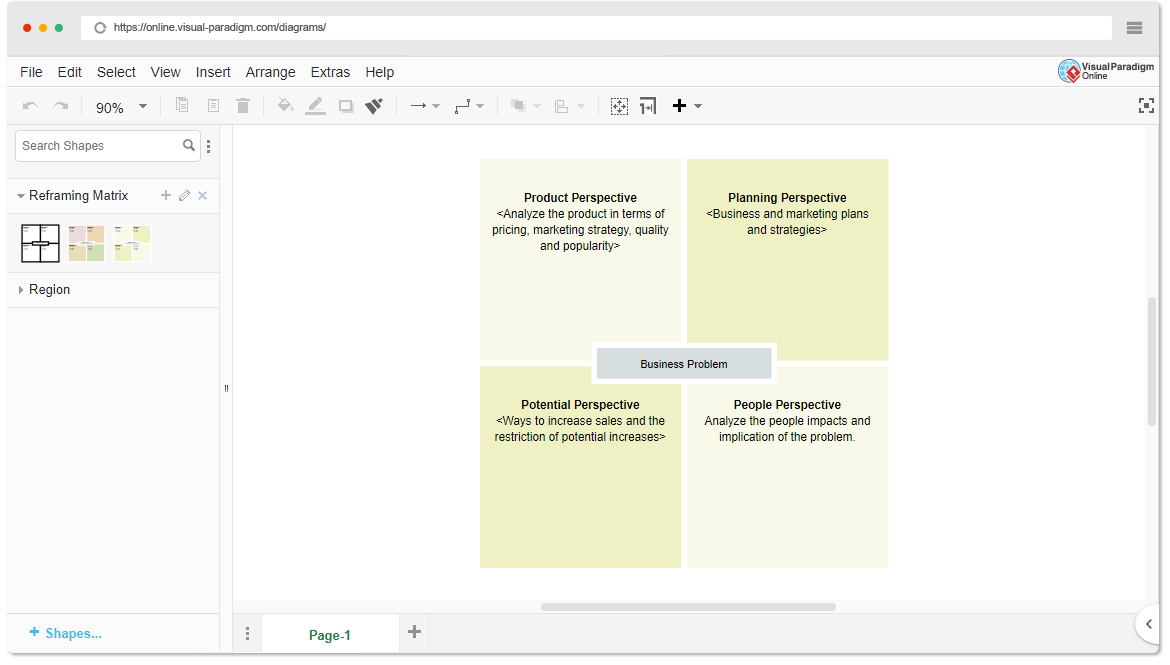Open the File menu
Viewport: 1170px width, 665px height.
[x=31, y=72]
